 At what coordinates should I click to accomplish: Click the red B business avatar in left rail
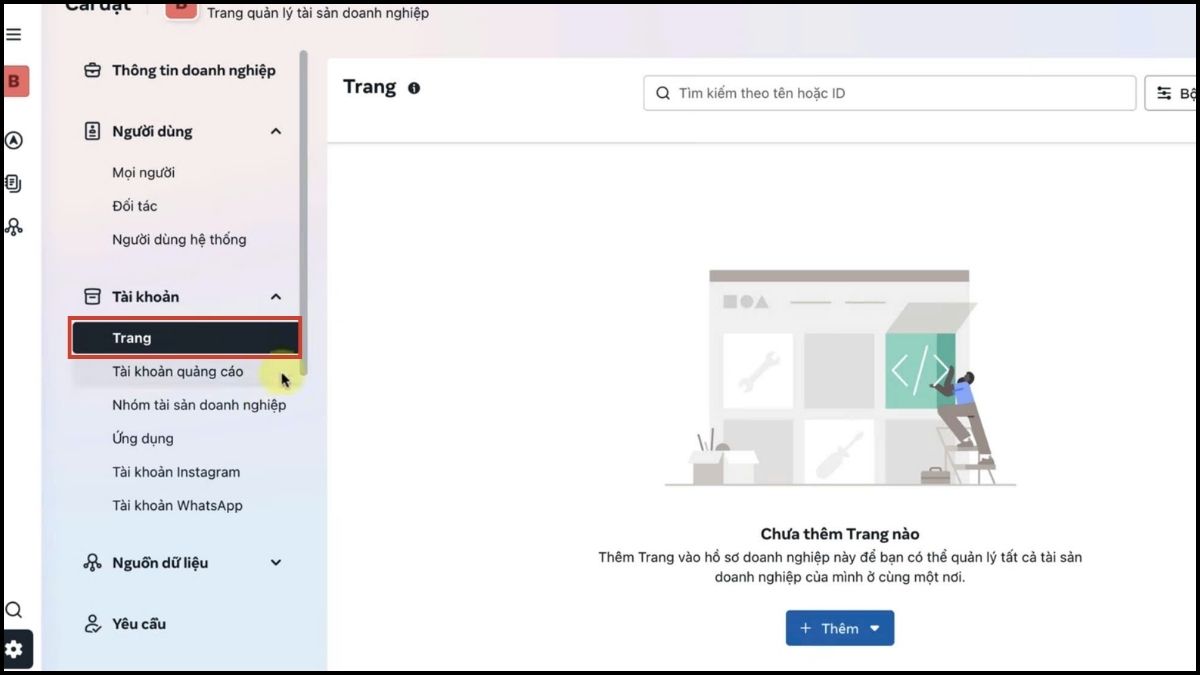pyautogui.click(x=14, y=81)
